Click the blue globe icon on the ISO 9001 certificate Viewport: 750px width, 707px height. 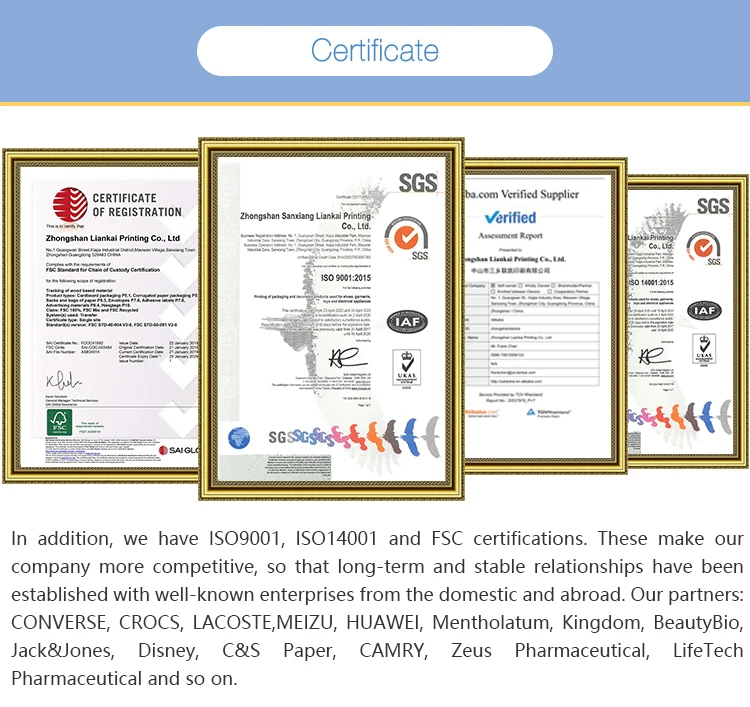pos(239,438)
